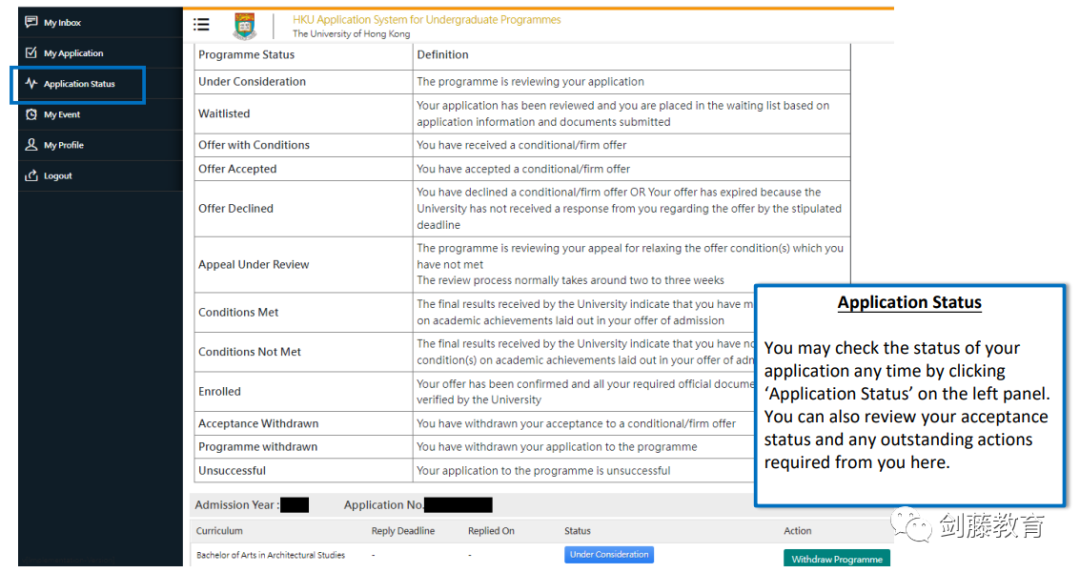Image resolution: width=1080 pixels, height=573 pixels.
Task: Click the 'Action' column header
Action: 798,531
